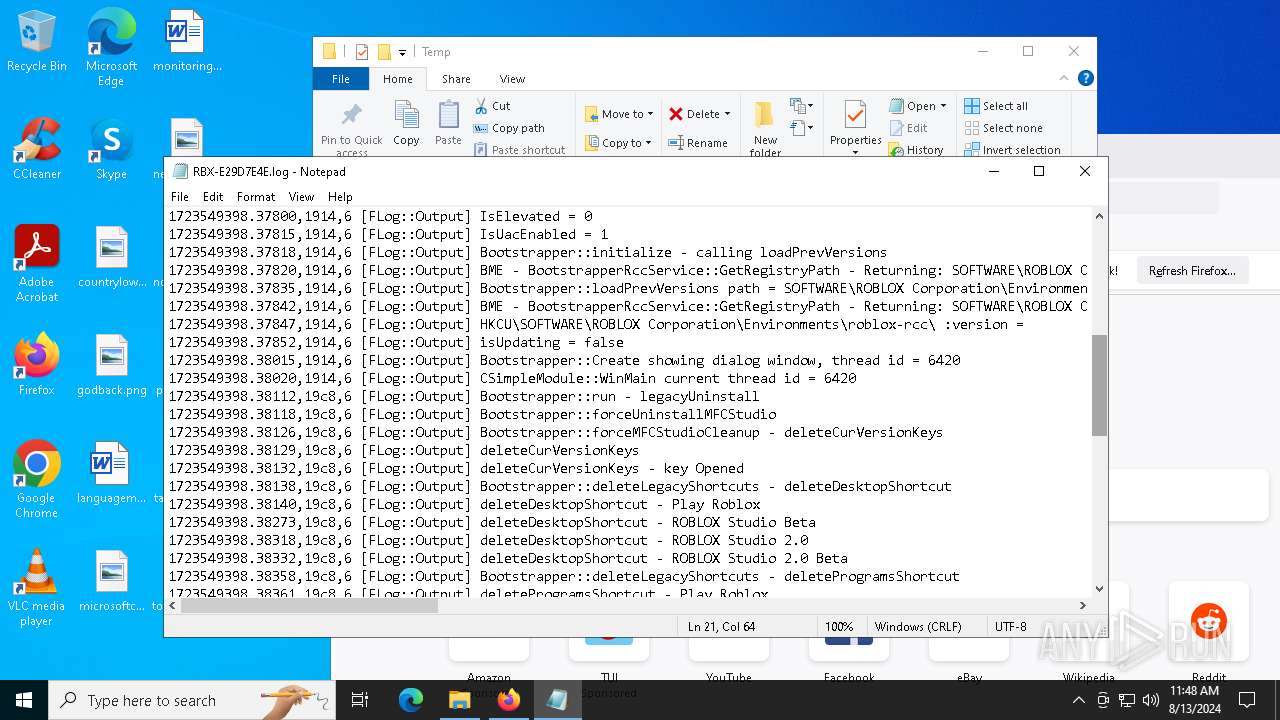Click Rename in Explorer ribbon
Image resolution: width=1280 pixels, height=720 pixels.
(x=699, y=143)
